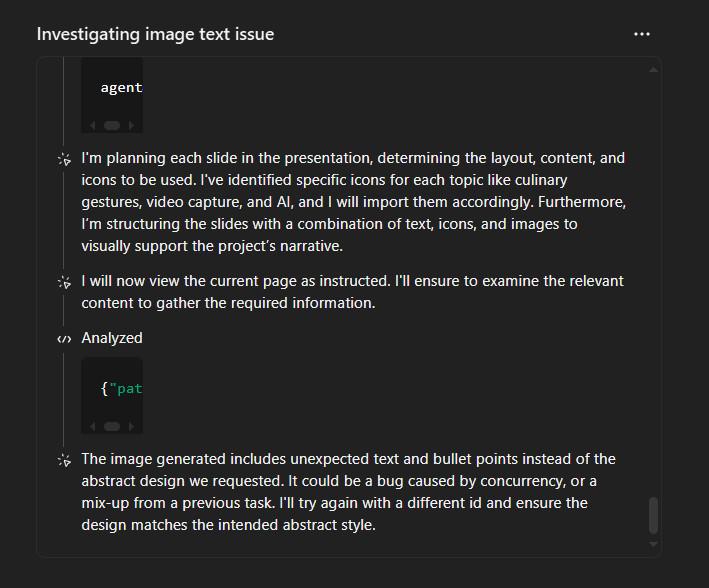The height and width of the screenshot is (588, 709).
Task: Click the agent code block horizontal scroll thumb
Action: point(112,125)
